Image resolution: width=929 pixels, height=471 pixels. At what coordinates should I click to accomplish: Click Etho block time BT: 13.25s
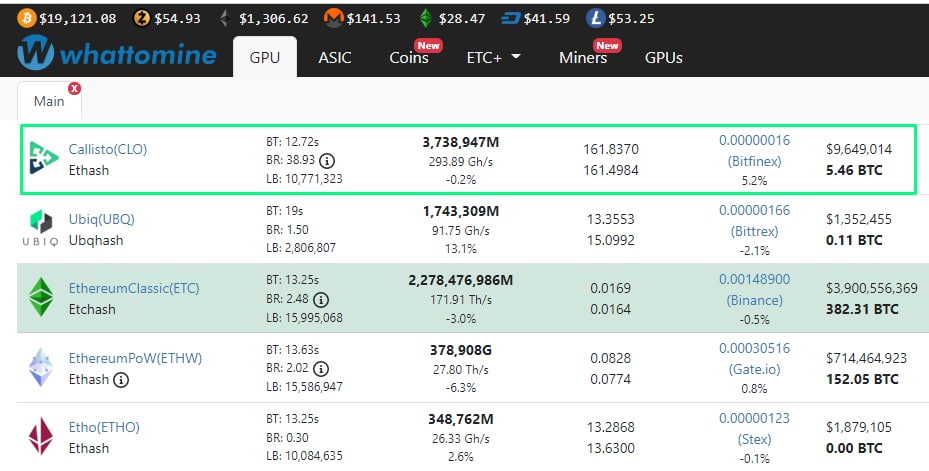(x=292, y=419)
